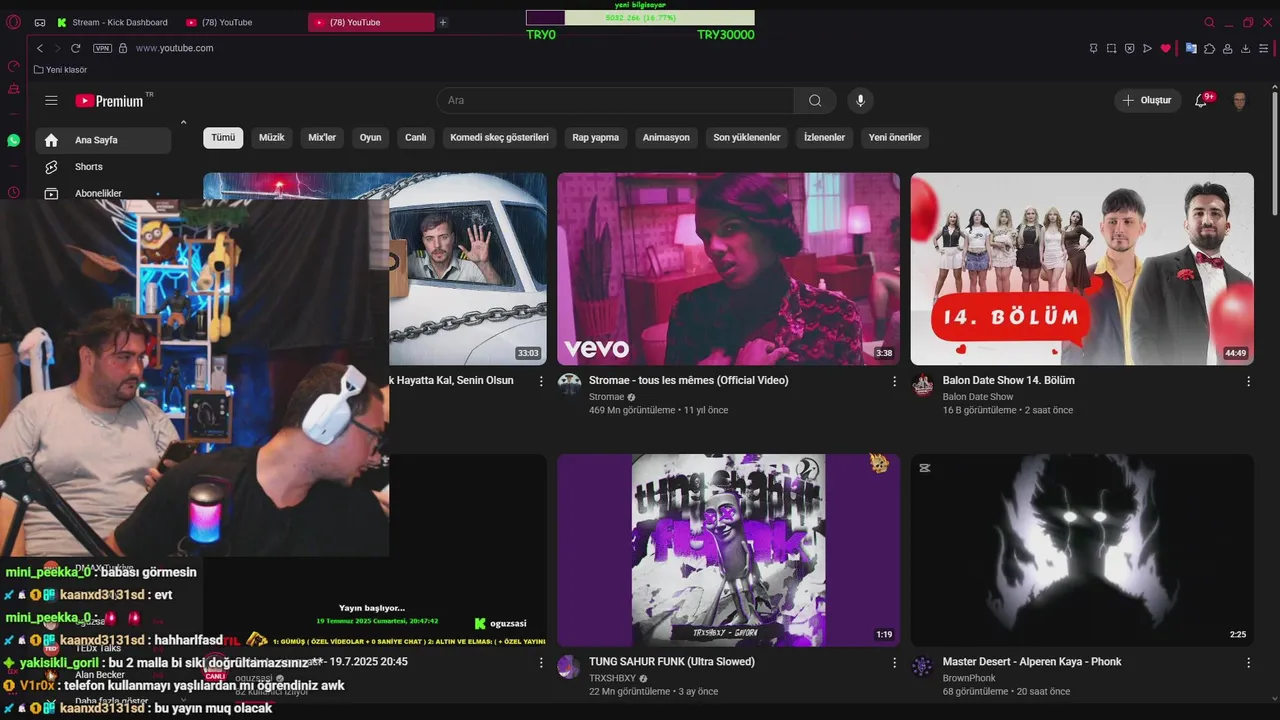Open the YouTube account avatar menu
Image resolution: width=1280 pixels, height=720 pixels.
point(1240,100)
